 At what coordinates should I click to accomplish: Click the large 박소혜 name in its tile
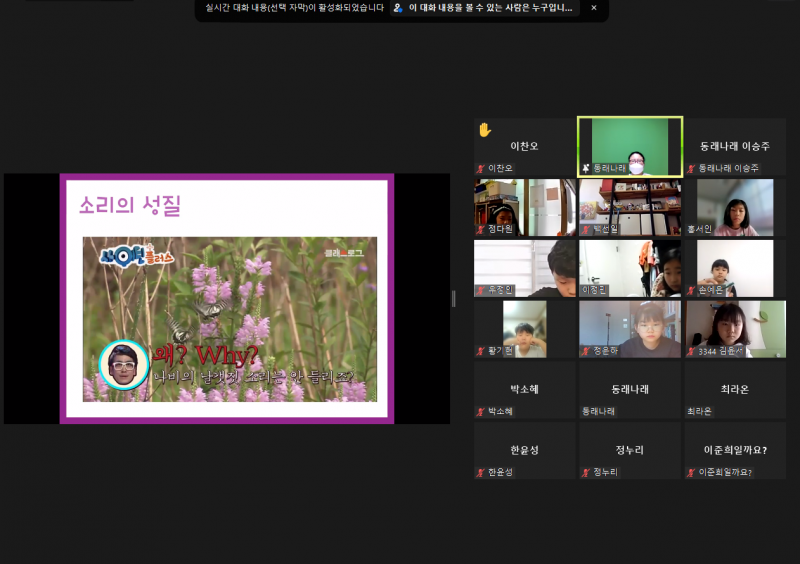524,389
